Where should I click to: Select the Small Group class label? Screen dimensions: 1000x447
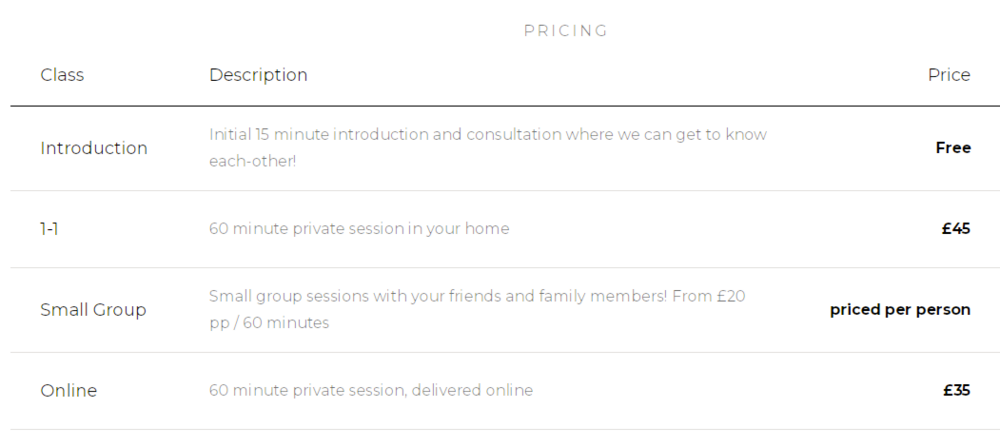[x=93, y=310]
